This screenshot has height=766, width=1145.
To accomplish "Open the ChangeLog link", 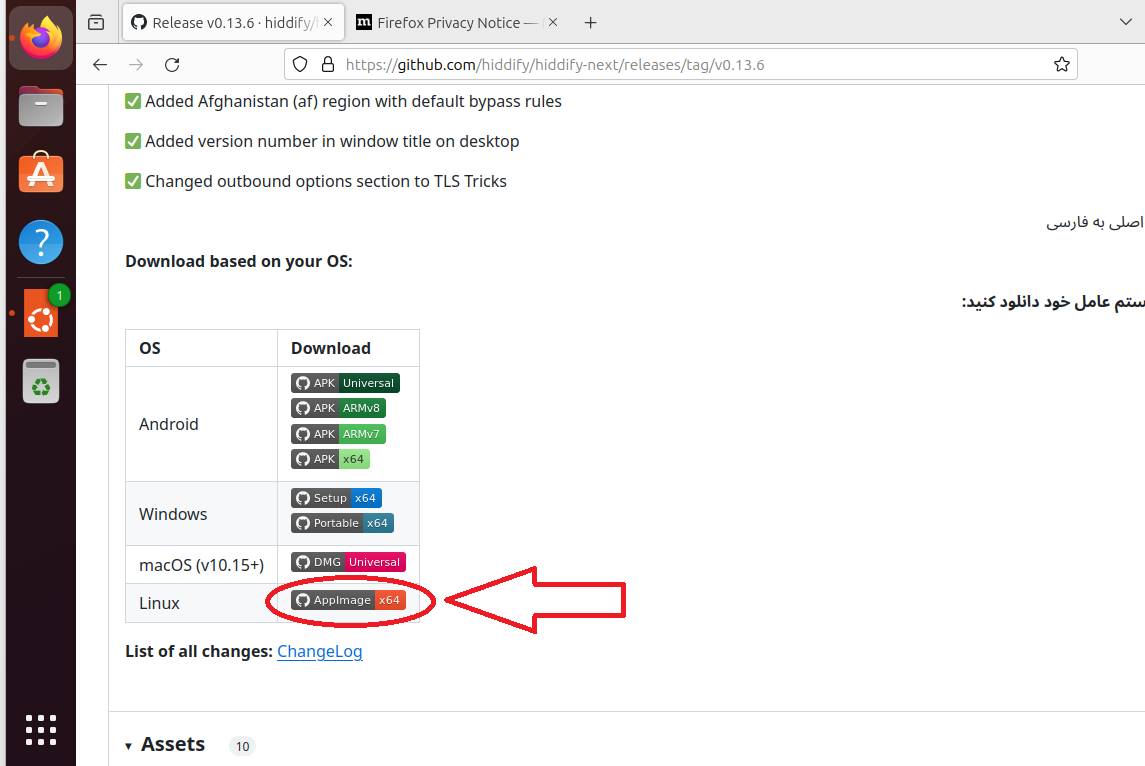I will coord(320,651).
